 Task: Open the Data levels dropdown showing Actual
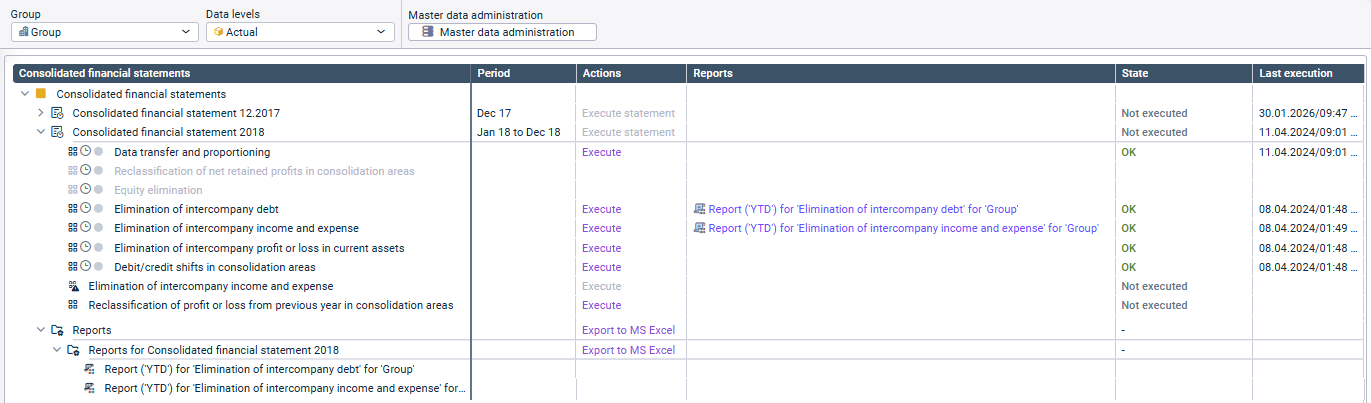[x=300, y=32]
